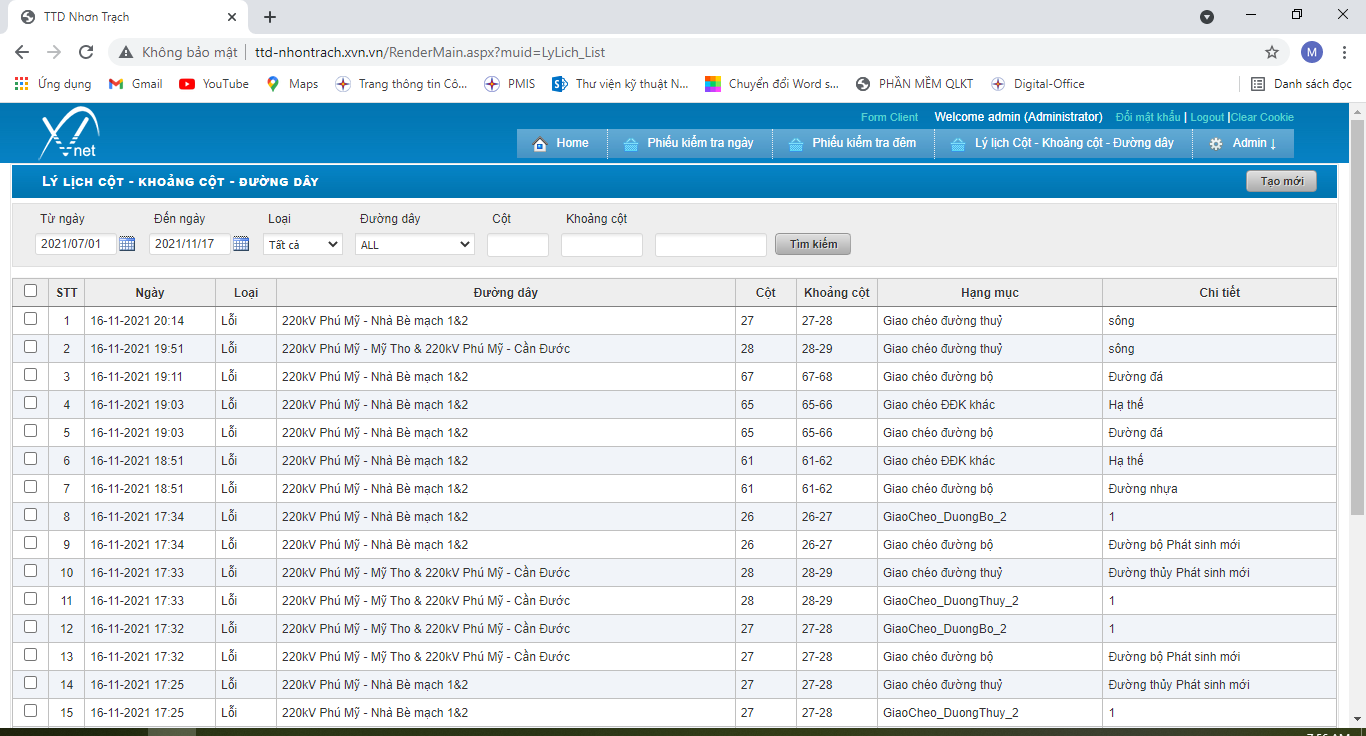Go to Phiếu kiểm tra ngày menu
The height and width of the screenshot is (736, 1366).
(x=688, y=143)
